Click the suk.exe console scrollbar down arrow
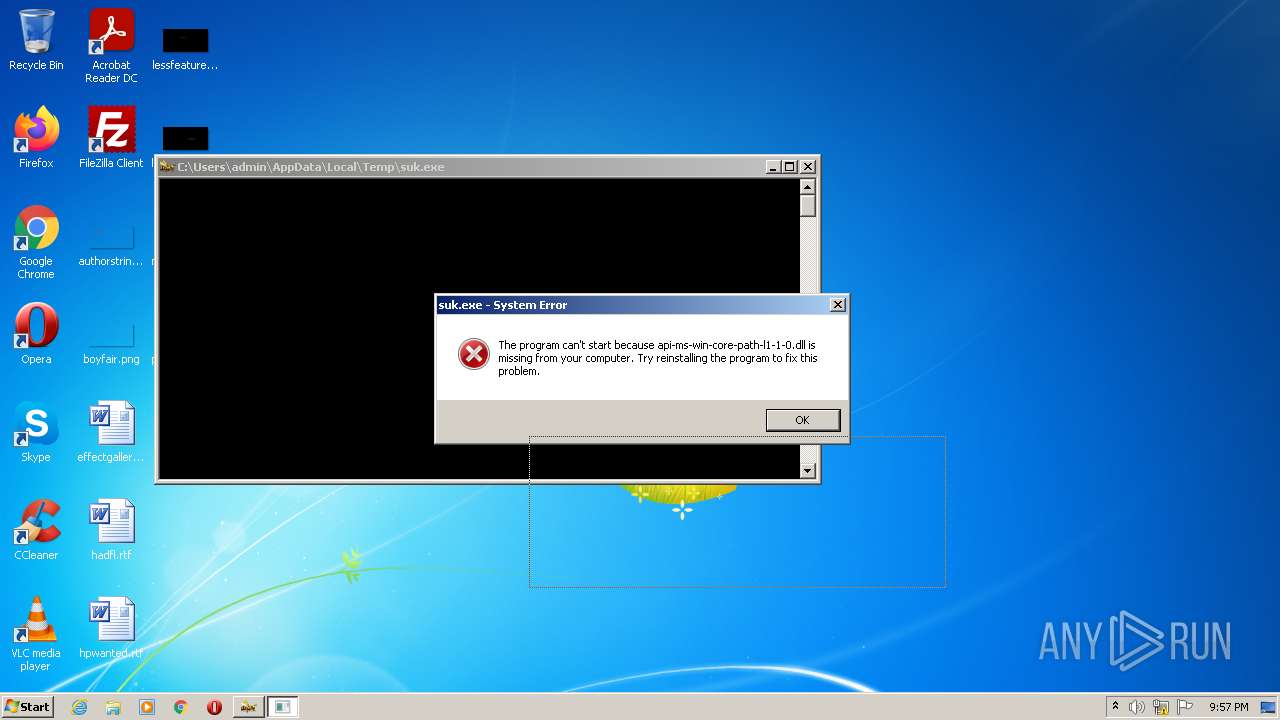The width and height of the screenshot is (1280, 720). point(808,471)
